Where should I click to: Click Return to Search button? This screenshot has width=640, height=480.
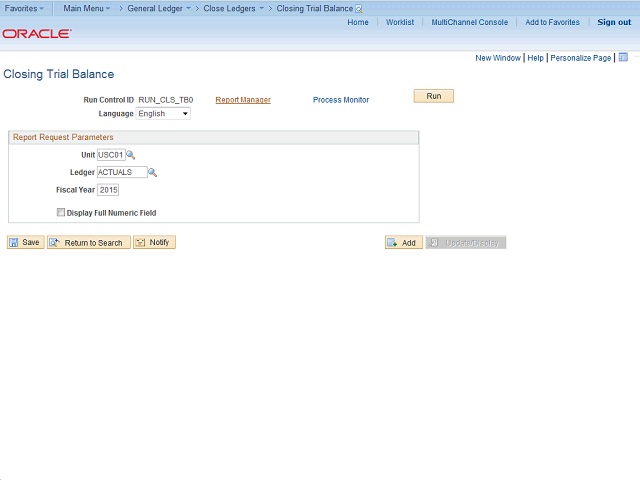coord(89,242)
